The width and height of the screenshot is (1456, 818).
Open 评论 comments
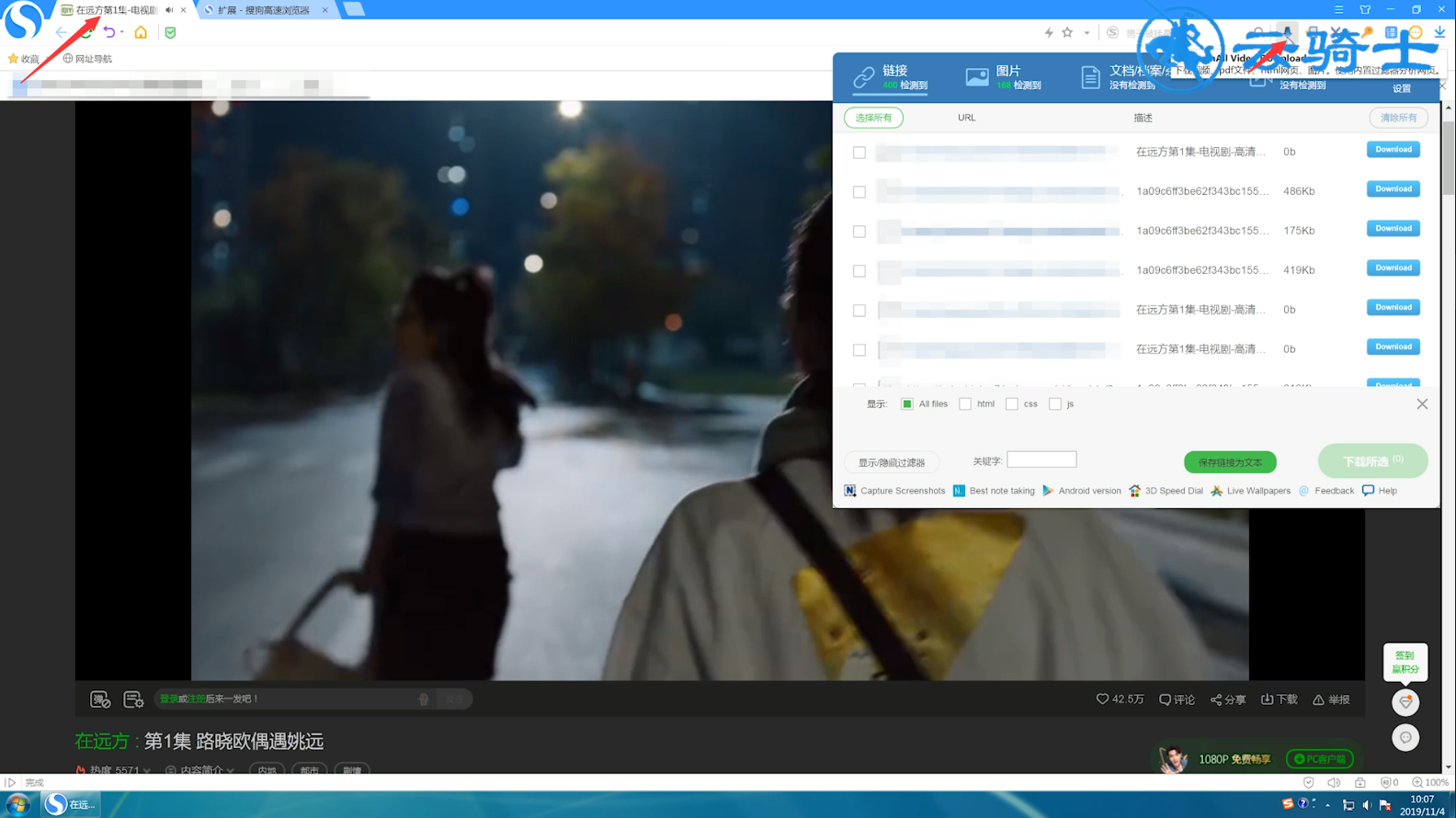point(1177,699)
